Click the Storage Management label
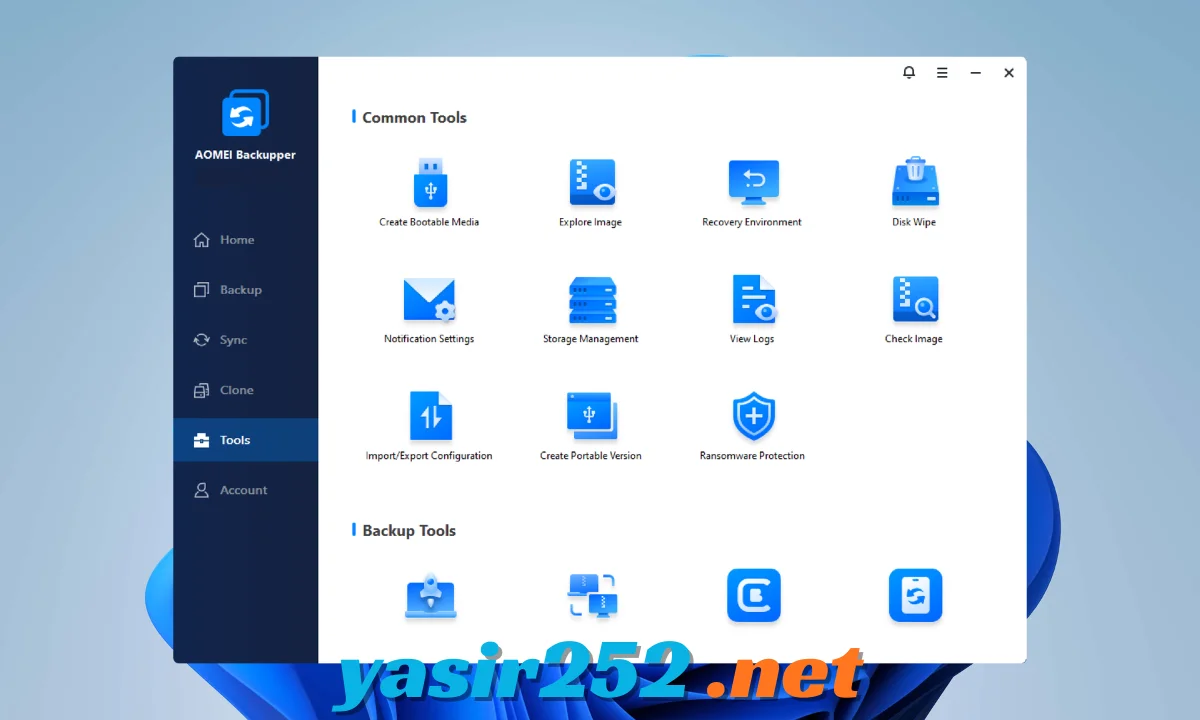1200x720 pixels. tap(591, 339)
